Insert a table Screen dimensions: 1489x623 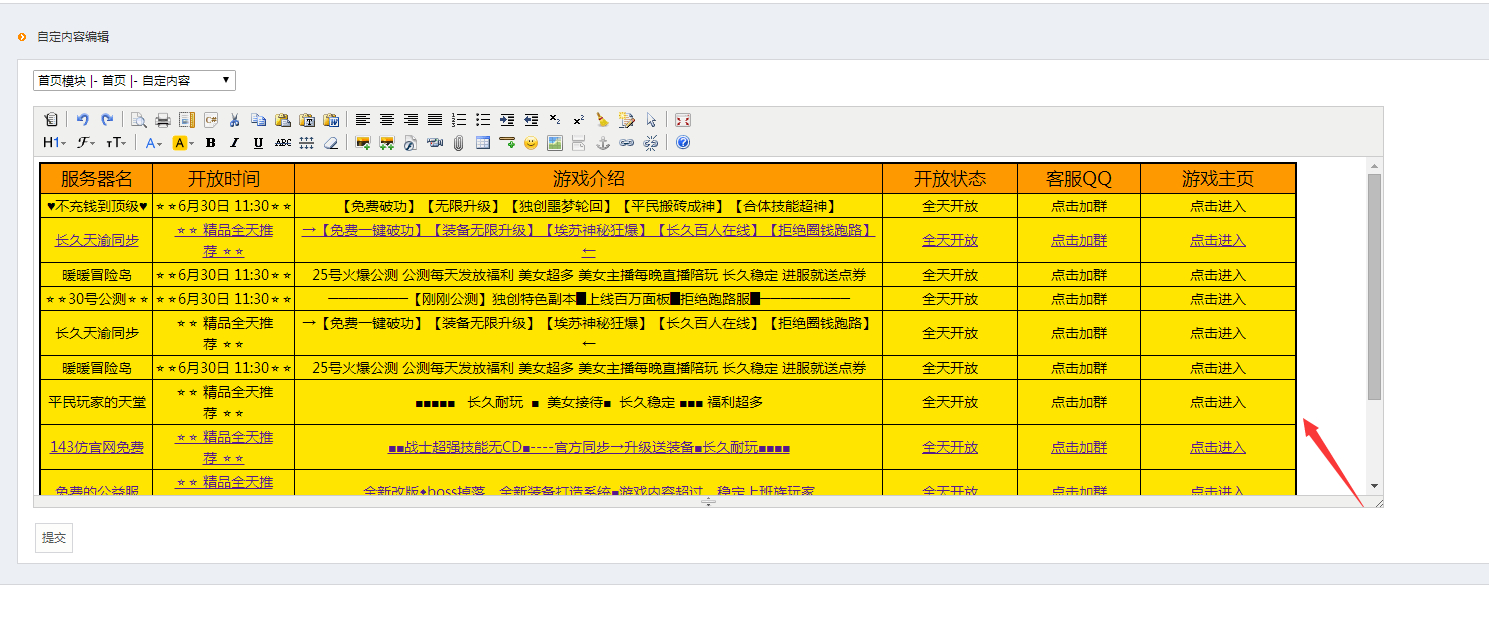(483, 143)
